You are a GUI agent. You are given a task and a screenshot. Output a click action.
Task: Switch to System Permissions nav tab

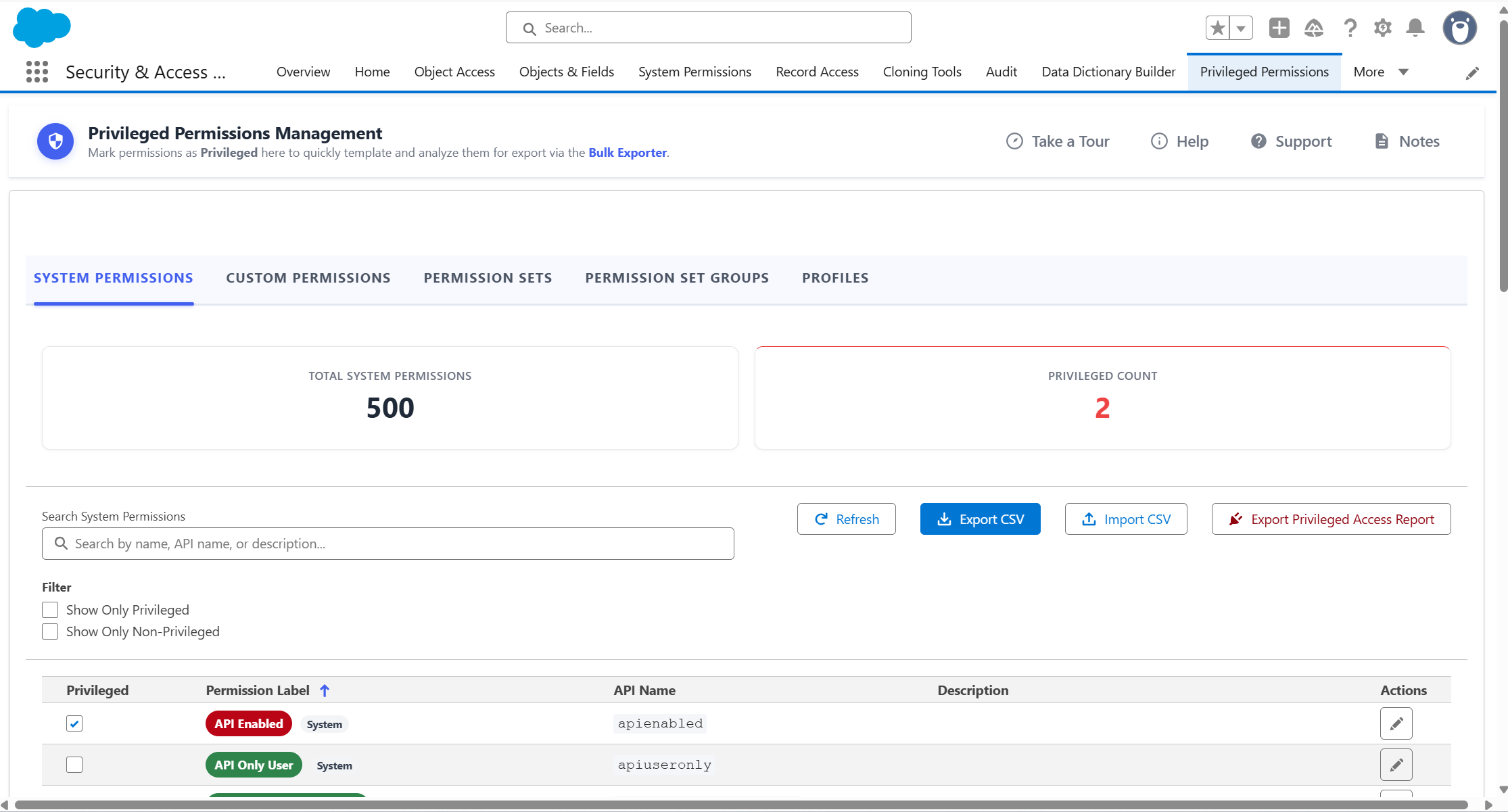[x=694, y=72]
